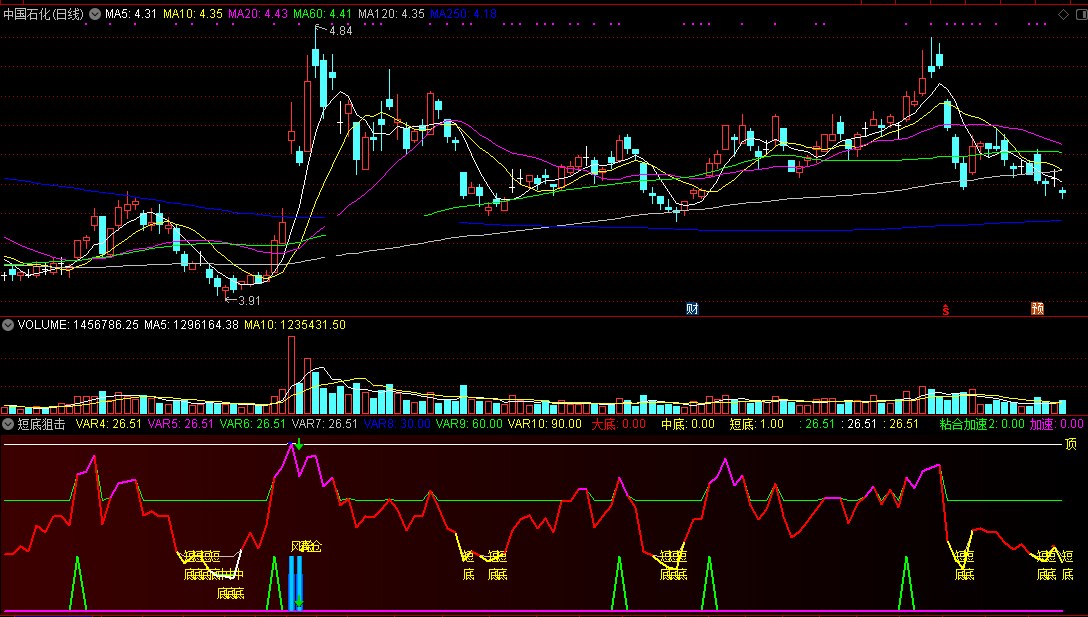Click the VAR10: 90.00 label
The image size is (1088, 617).
545,424
